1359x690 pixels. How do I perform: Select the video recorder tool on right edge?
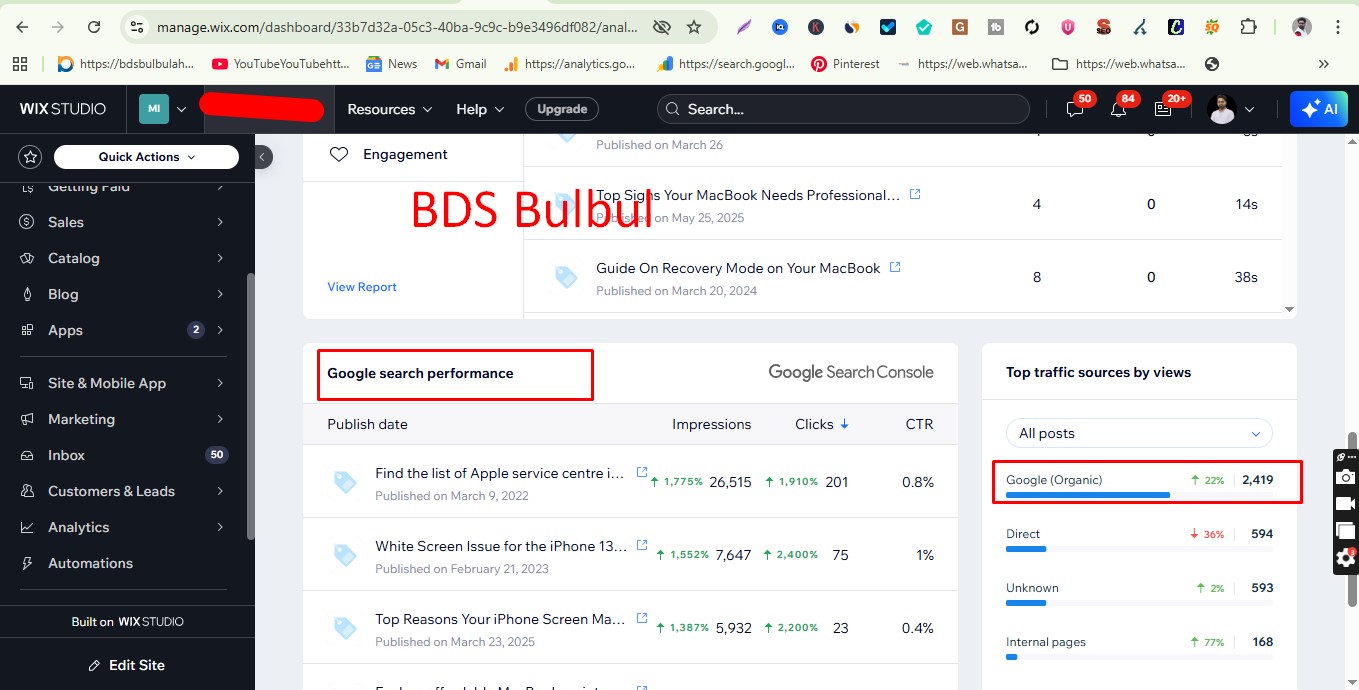click(x=1344, y=504)
